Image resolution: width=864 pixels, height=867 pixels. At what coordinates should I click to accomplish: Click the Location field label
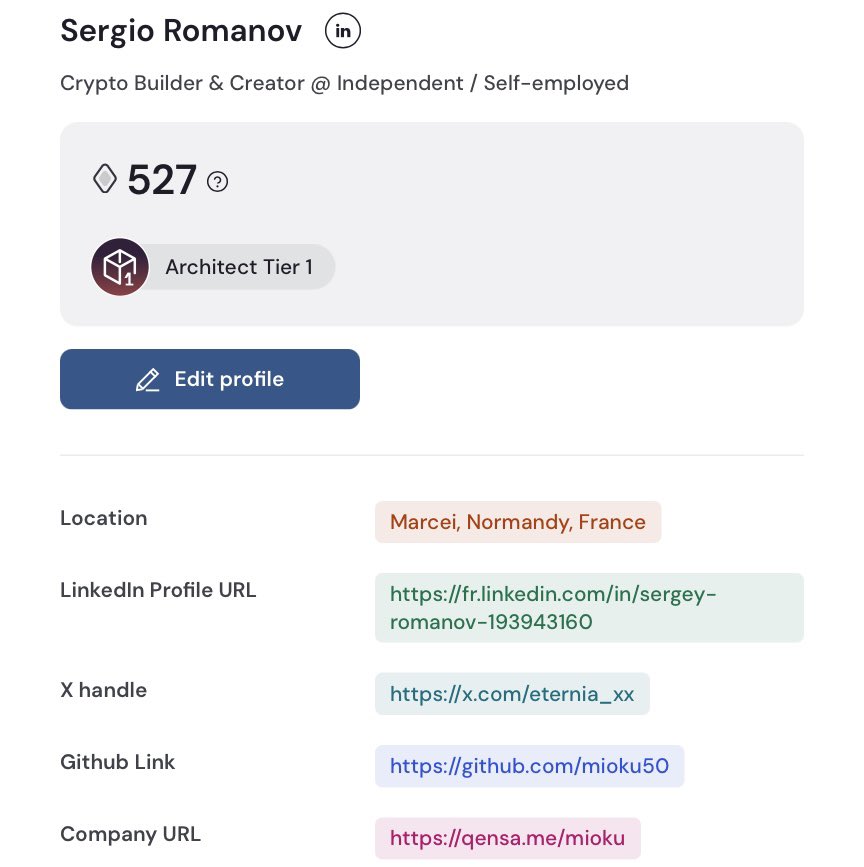(x=104, y=518)
